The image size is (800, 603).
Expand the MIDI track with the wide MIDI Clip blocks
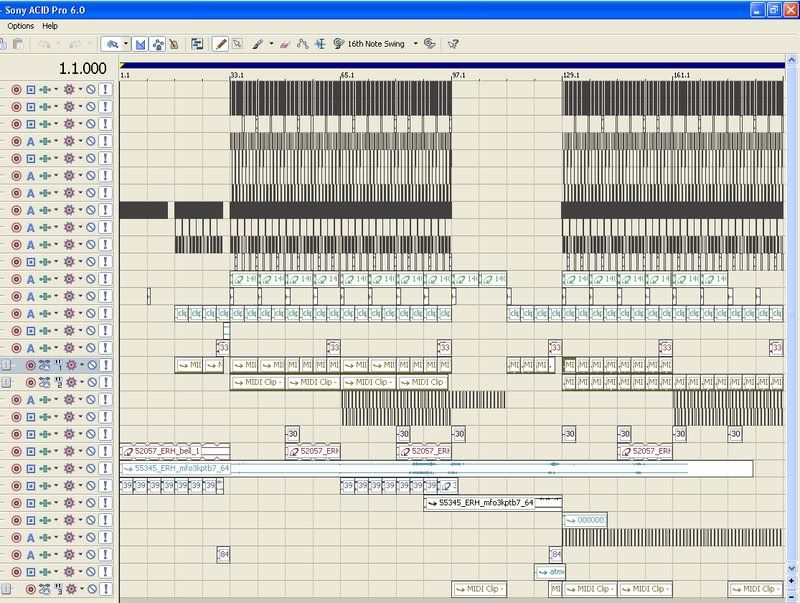5,383
